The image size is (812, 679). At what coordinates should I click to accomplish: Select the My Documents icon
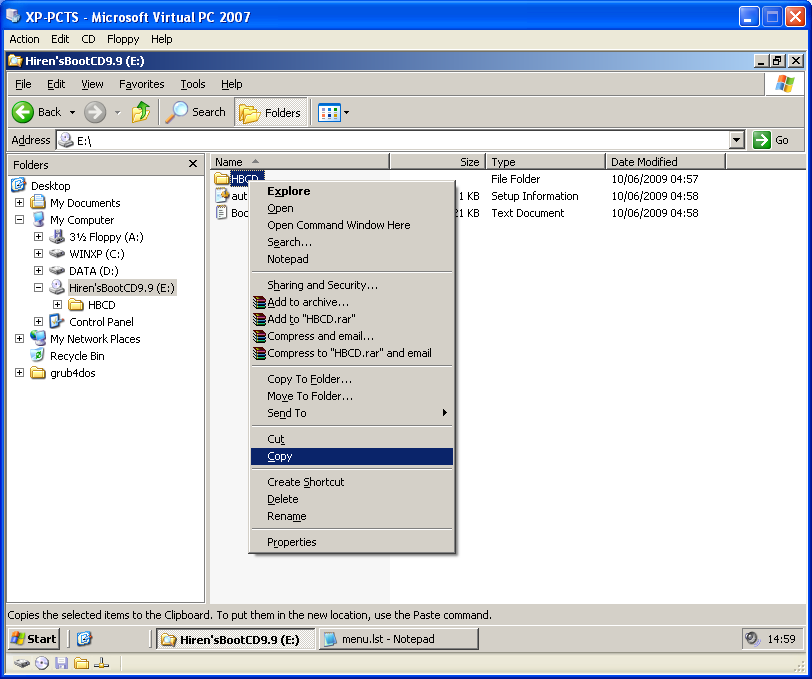38,202
